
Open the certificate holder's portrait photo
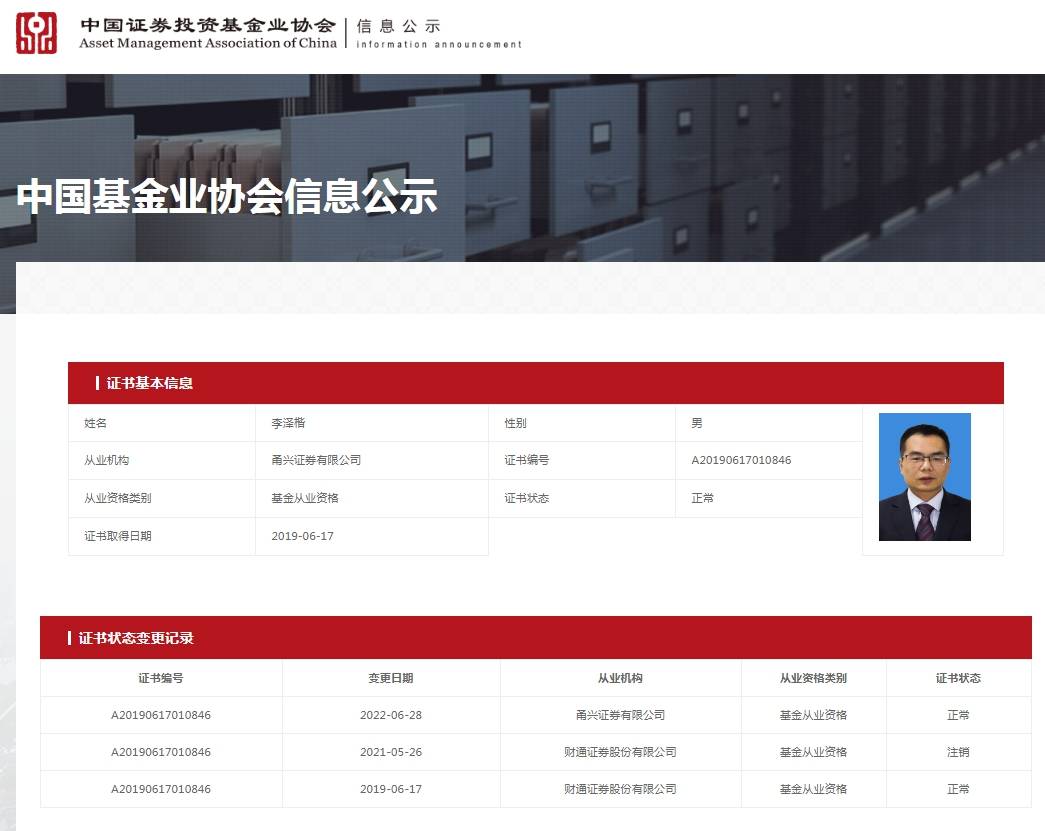924,477
